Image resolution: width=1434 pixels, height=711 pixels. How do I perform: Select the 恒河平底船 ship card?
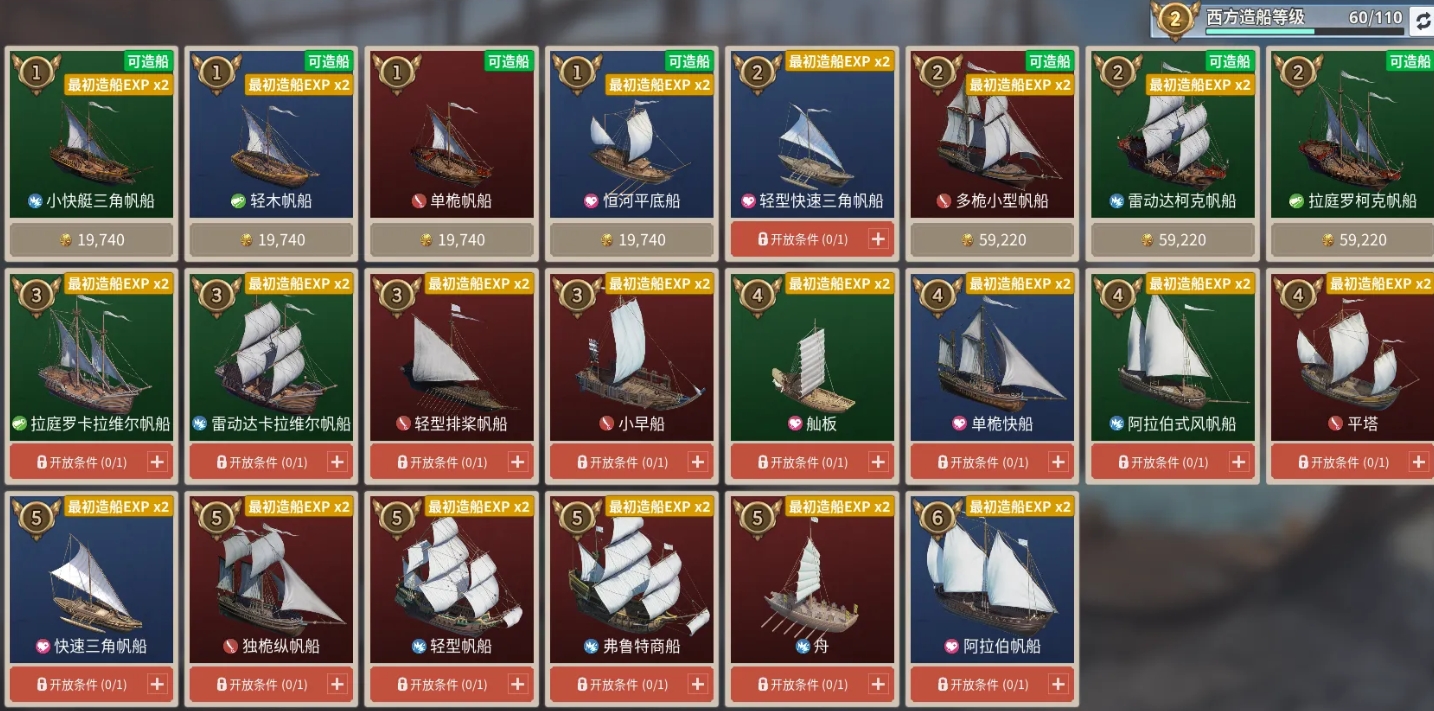pyautogui.click(x=632, y=133)
